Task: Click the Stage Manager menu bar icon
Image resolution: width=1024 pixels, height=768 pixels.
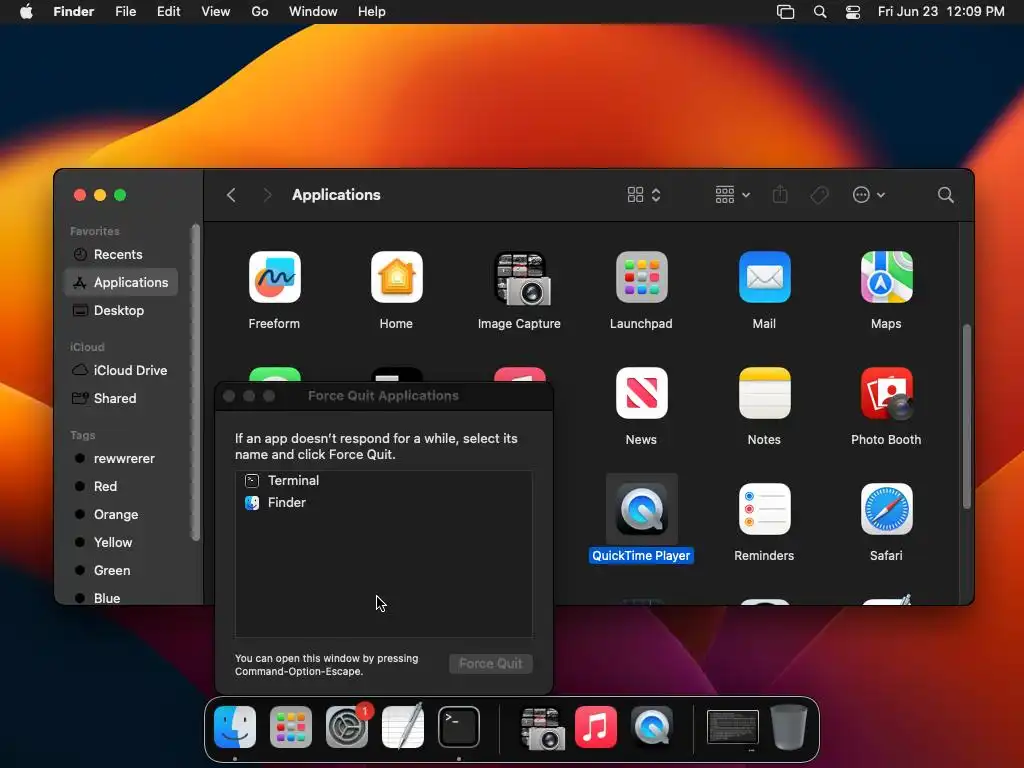Action: pos(786,11)
